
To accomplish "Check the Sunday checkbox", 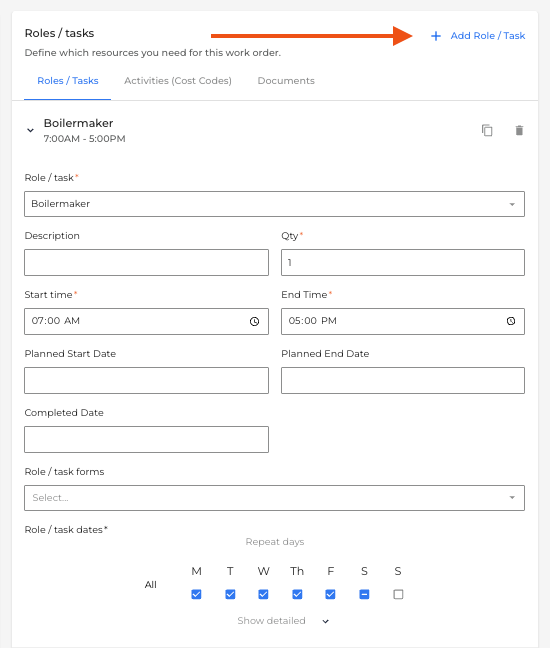I will [x=398, y=594].
